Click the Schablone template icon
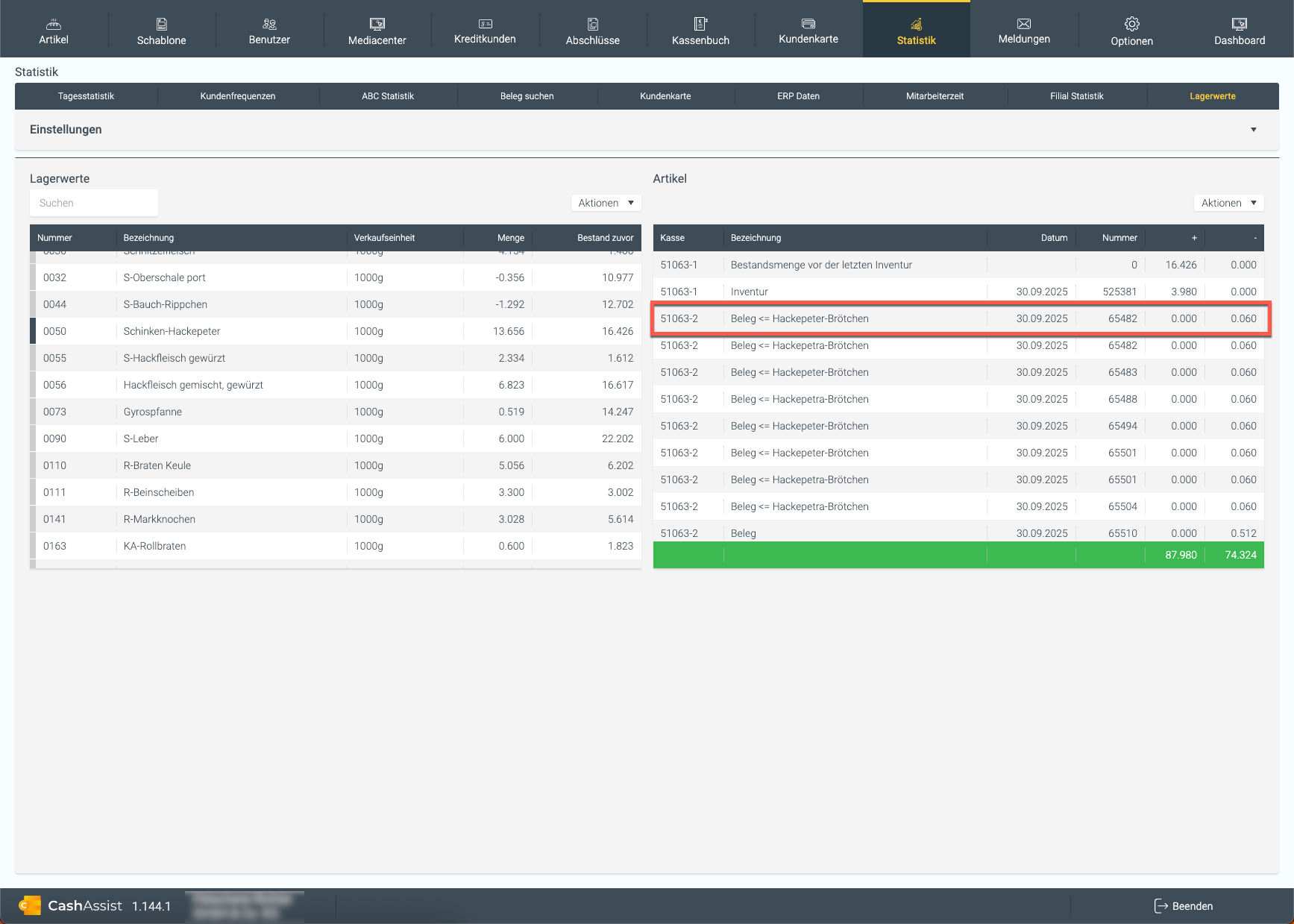The width and height of the screenshot is (1294, 924). 161,24
